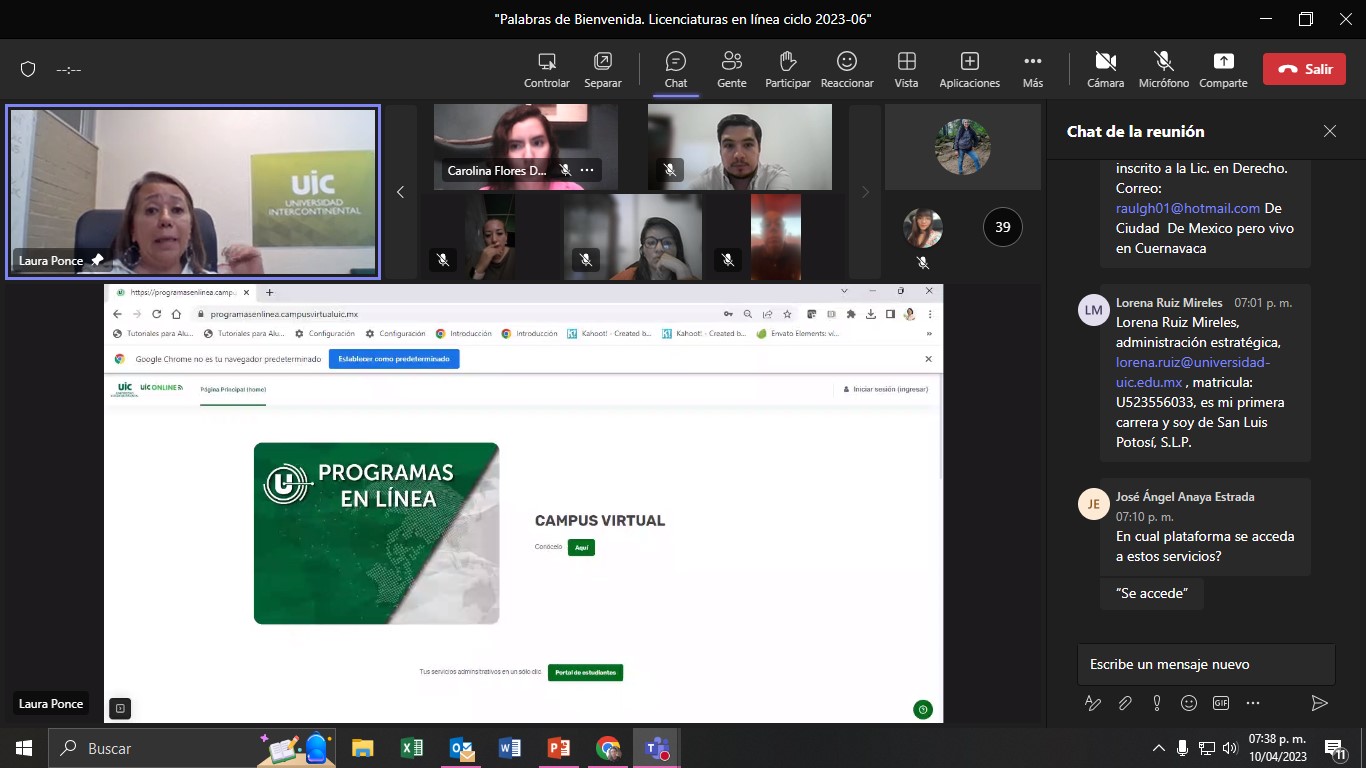Leave the meeting with Salir
Image resolution: width=1366 pixels, height=768 pixels.
(1304, 69)
